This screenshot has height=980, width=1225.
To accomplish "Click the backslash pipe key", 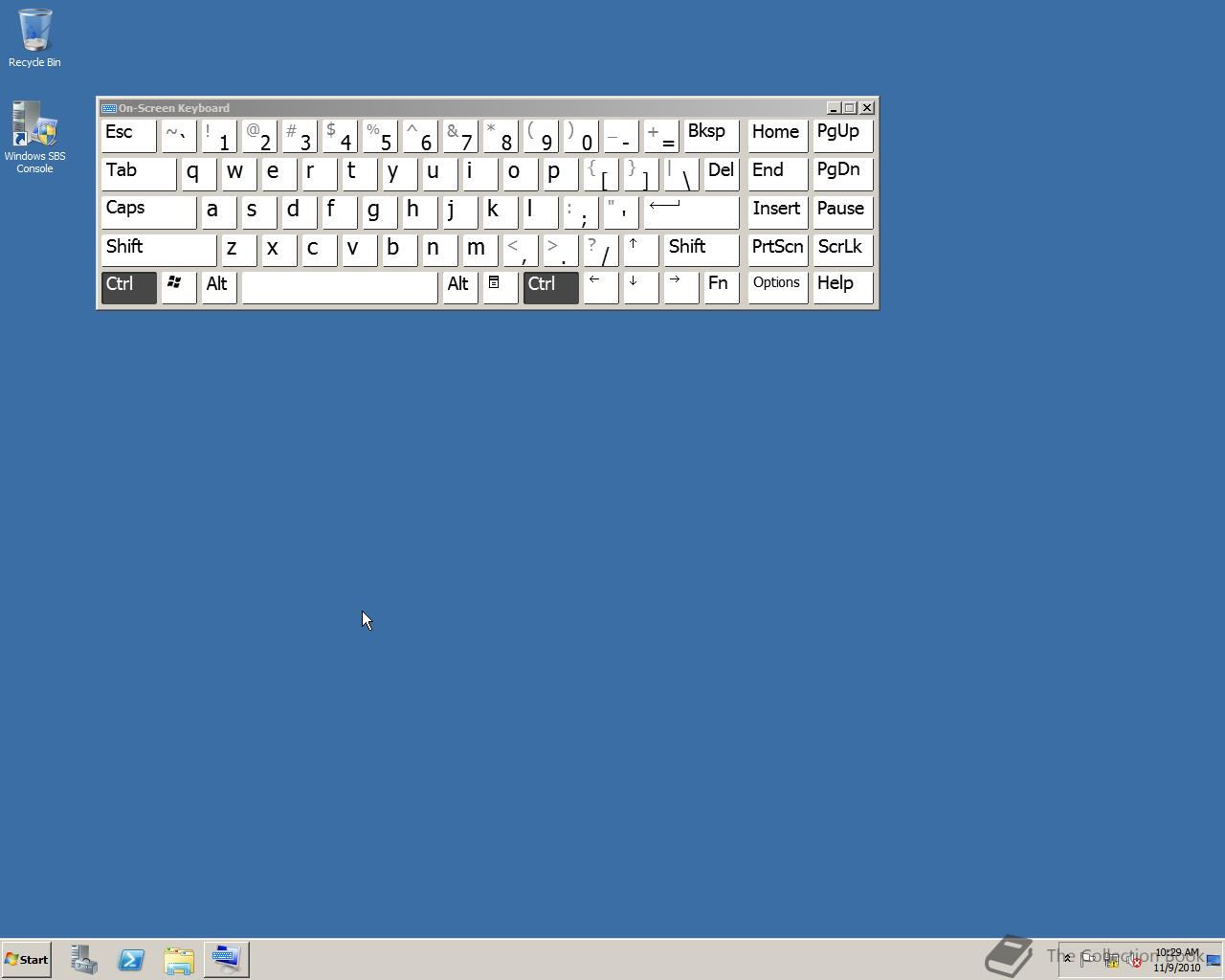I will (x=681, y=173).
